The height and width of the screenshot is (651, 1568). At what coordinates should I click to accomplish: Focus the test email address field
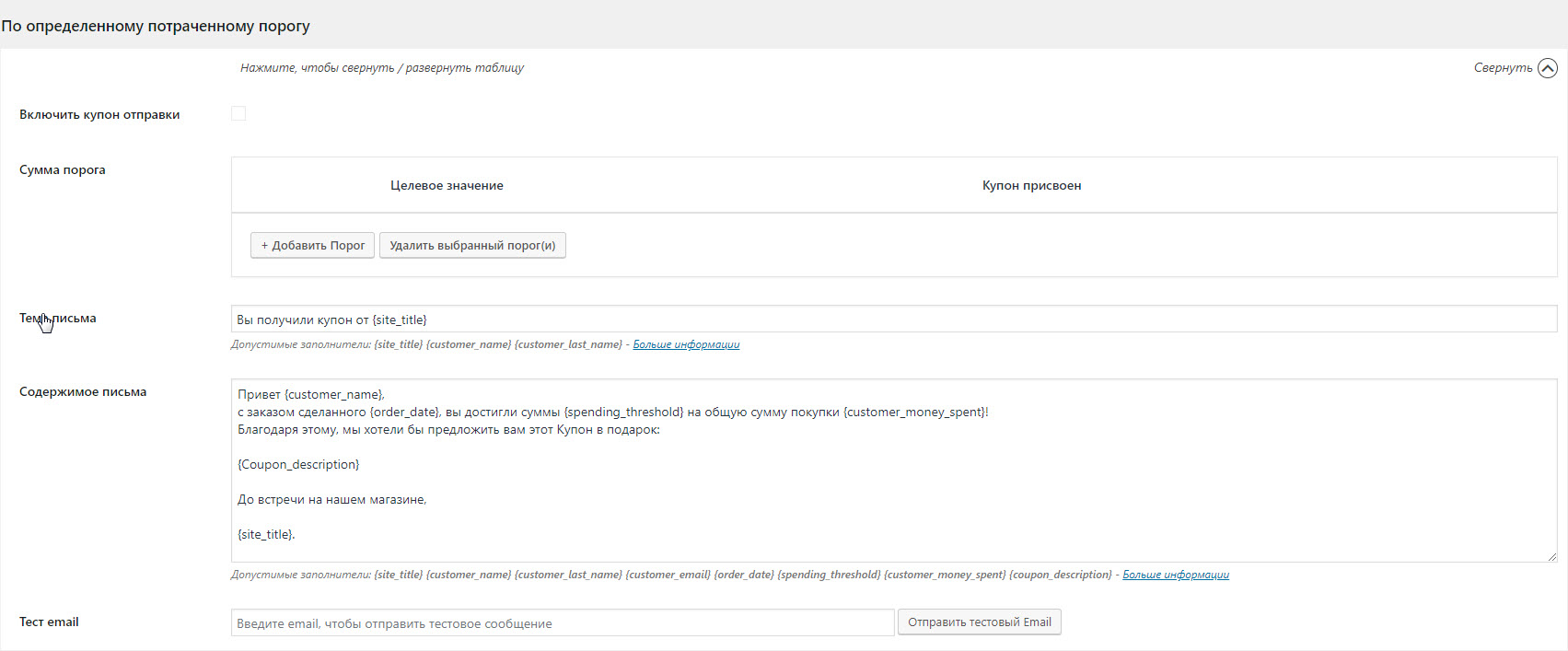click(x=562, y=623)
